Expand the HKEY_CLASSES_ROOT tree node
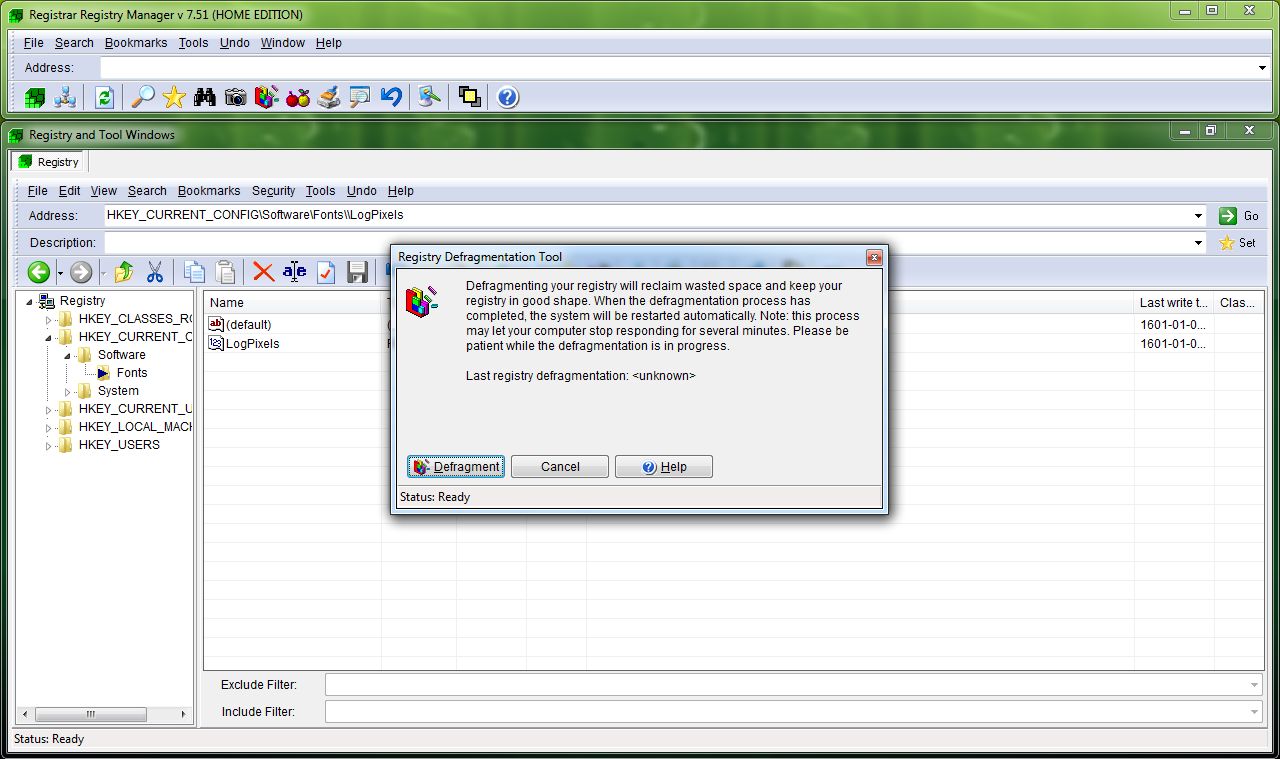 (x=48, y=320)
